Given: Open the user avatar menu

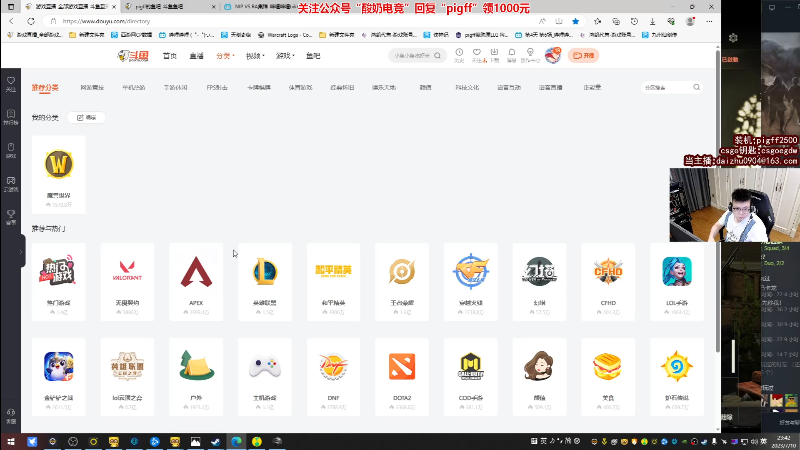Looking at the screenshot, I should click(x=553, y=55).
